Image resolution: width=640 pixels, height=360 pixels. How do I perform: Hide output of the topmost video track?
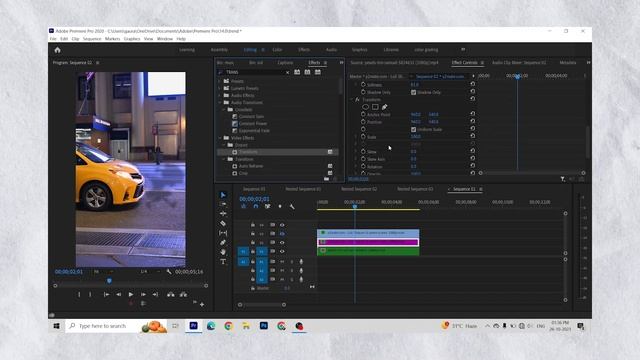click(282, 225)
